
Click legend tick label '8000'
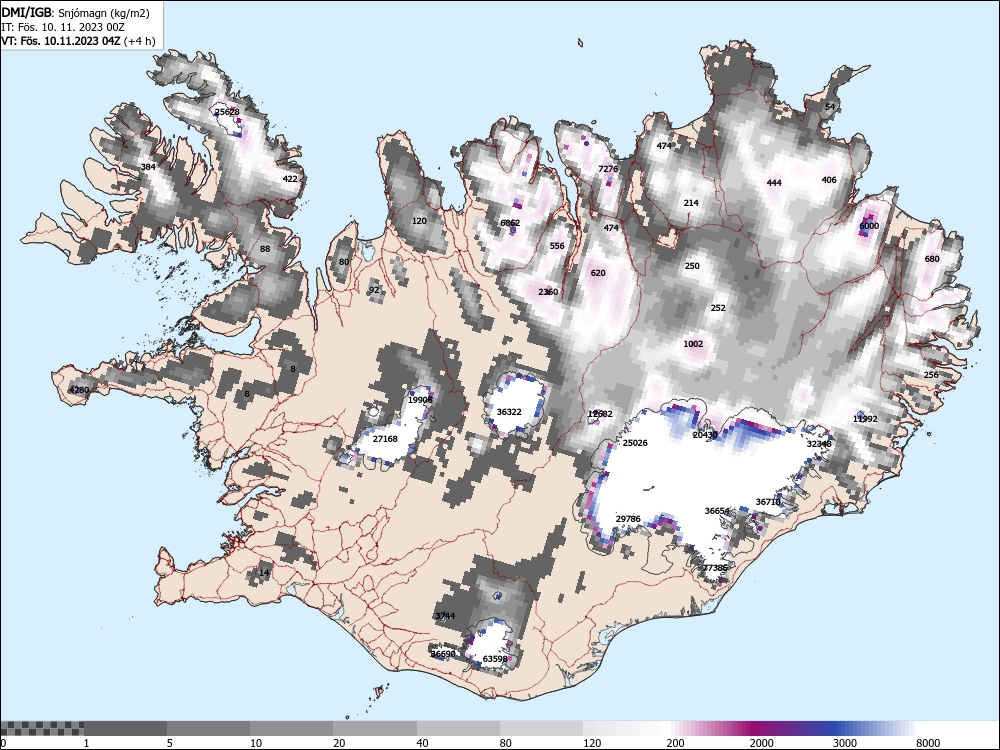click(x=928, y=743)
